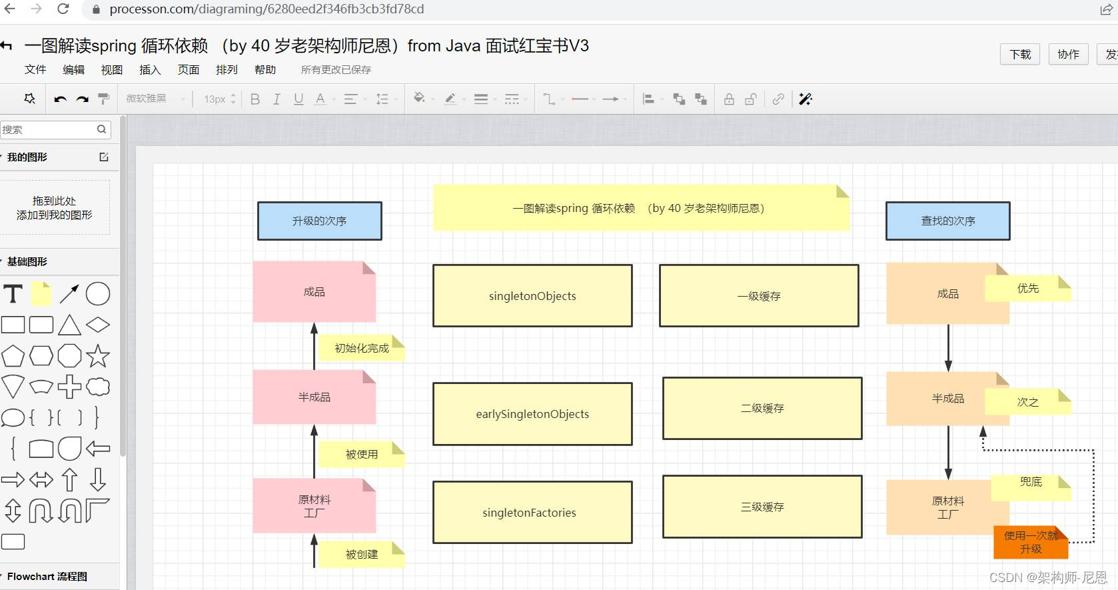Open the line start style dropdown

pyautogui.click(x=580, y=99)
